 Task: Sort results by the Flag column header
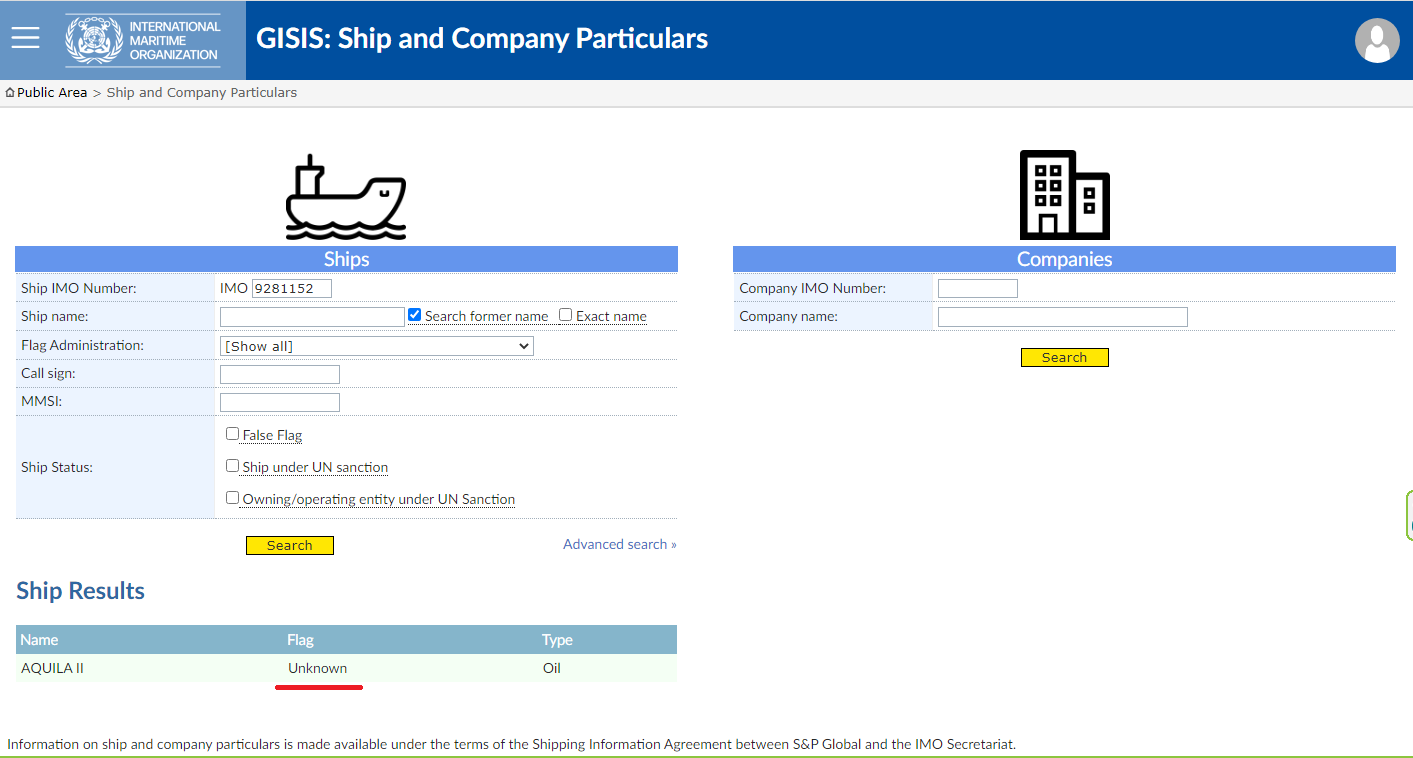pyautogui.click(x=300, y=640)
